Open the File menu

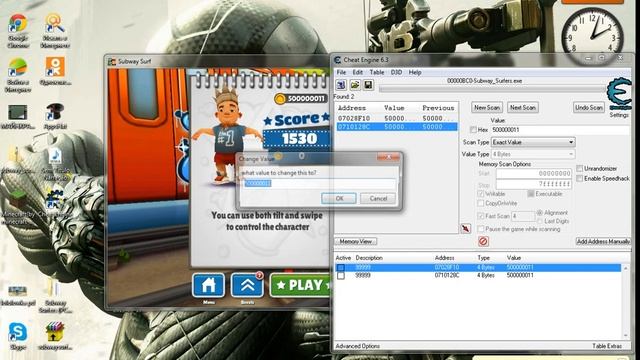coord(341,72)
